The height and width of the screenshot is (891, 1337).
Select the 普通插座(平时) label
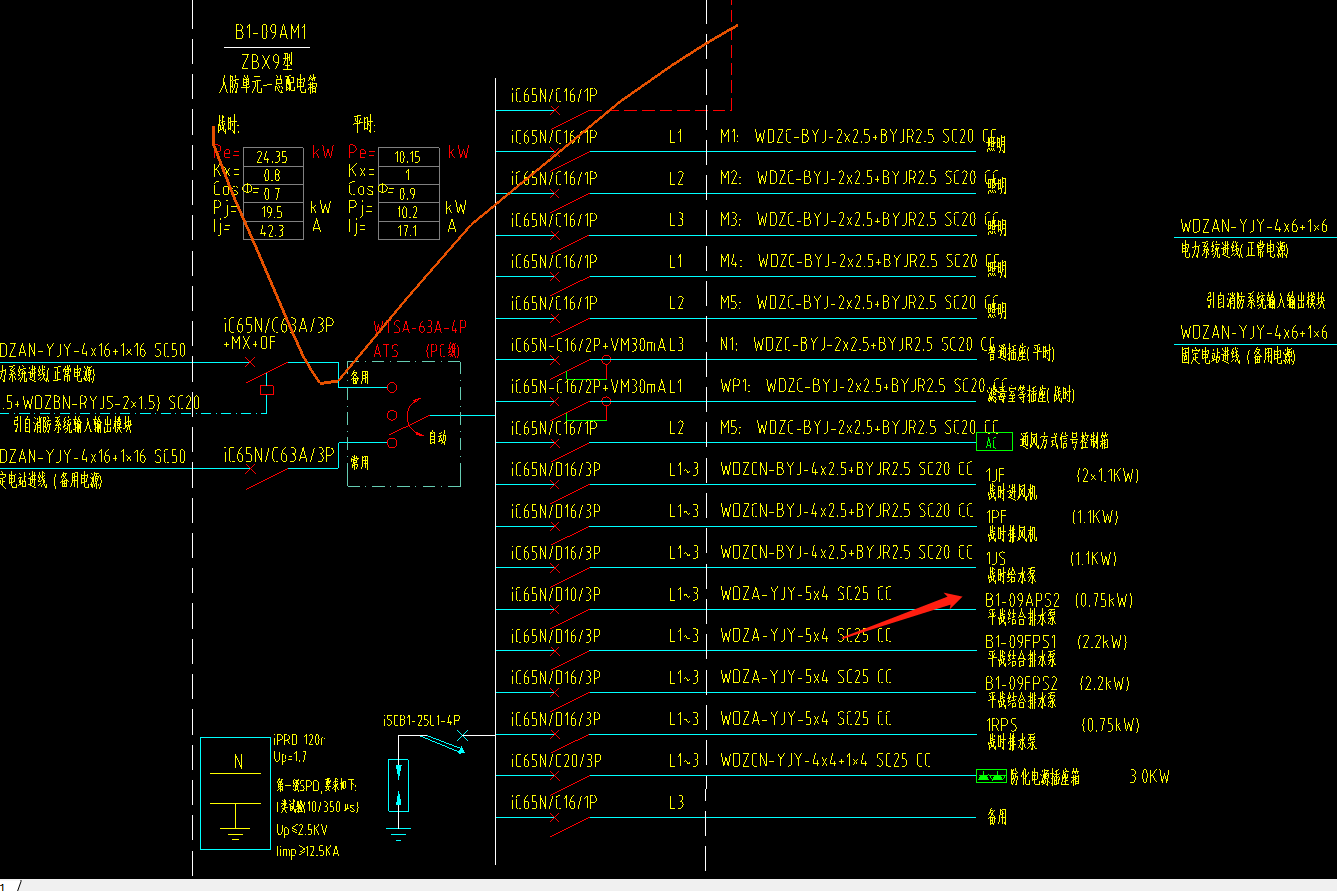click(1021, 354)
